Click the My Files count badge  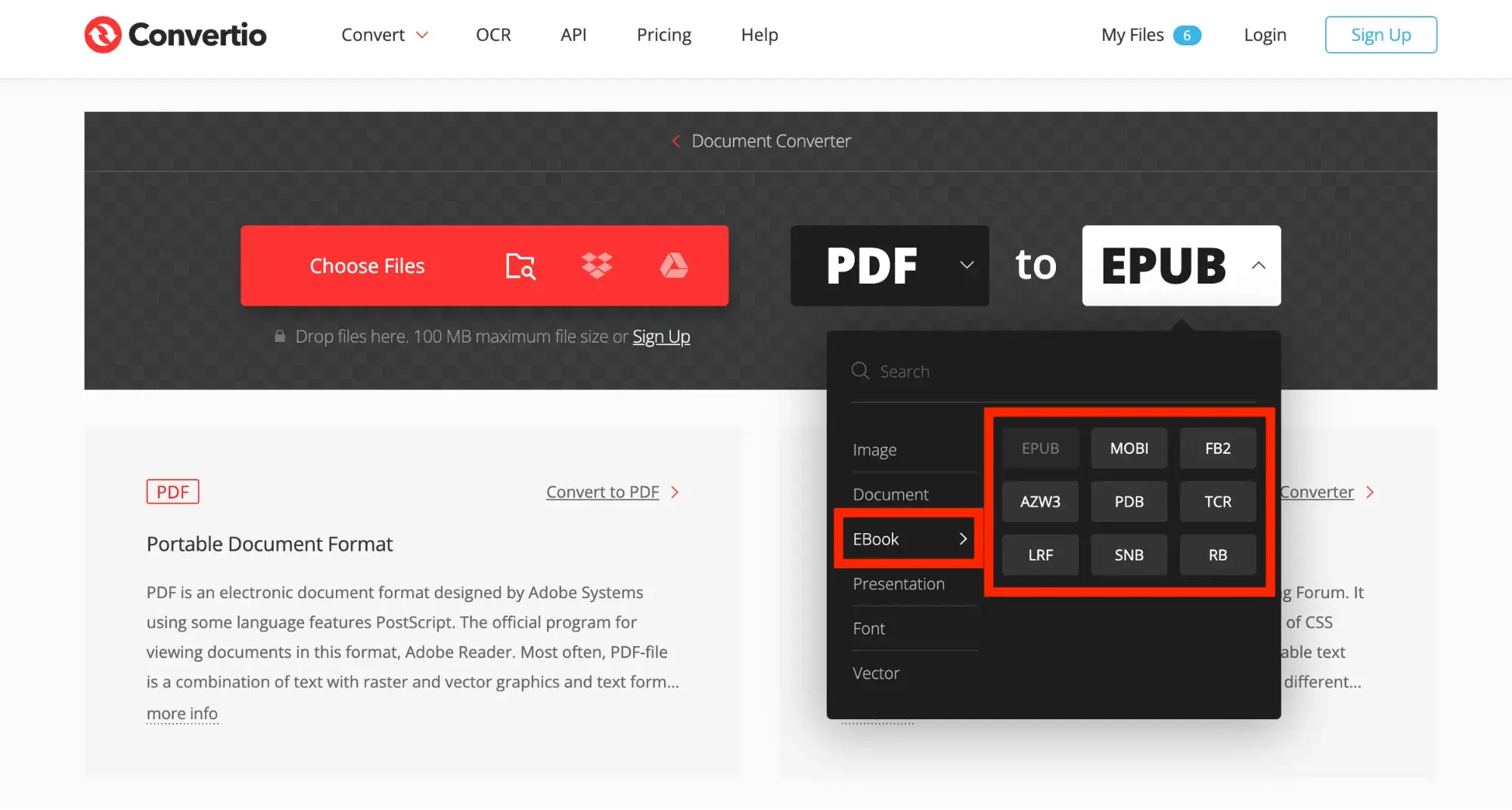pos(1187,35)
